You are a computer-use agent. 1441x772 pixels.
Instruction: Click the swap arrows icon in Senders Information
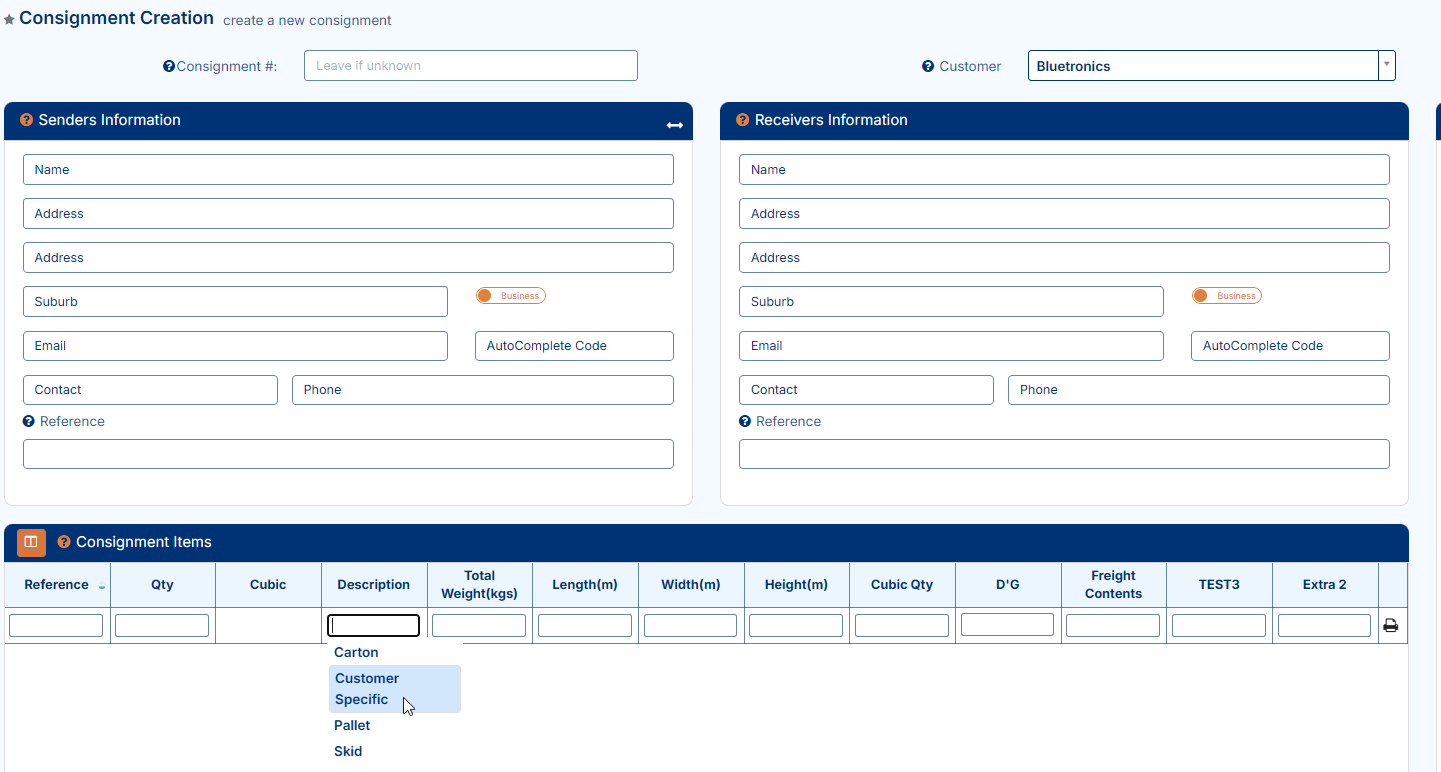675,125
